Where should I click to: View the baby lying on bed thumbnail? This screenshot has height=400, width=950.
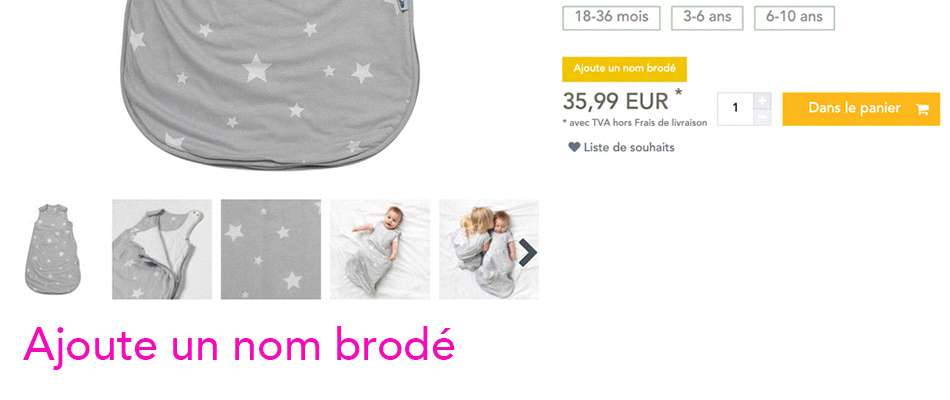click(x=380, y=249)
